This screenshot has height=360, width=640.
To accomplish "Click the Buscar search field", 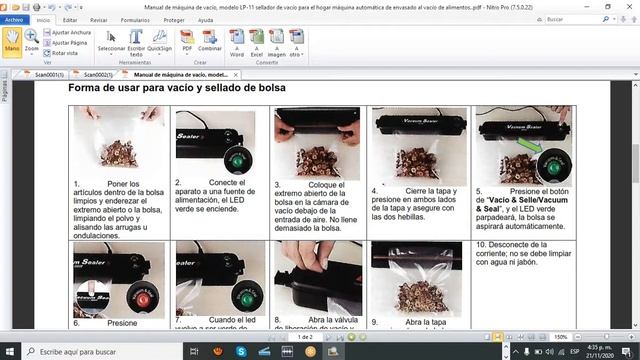I will (x=573, y=19).
